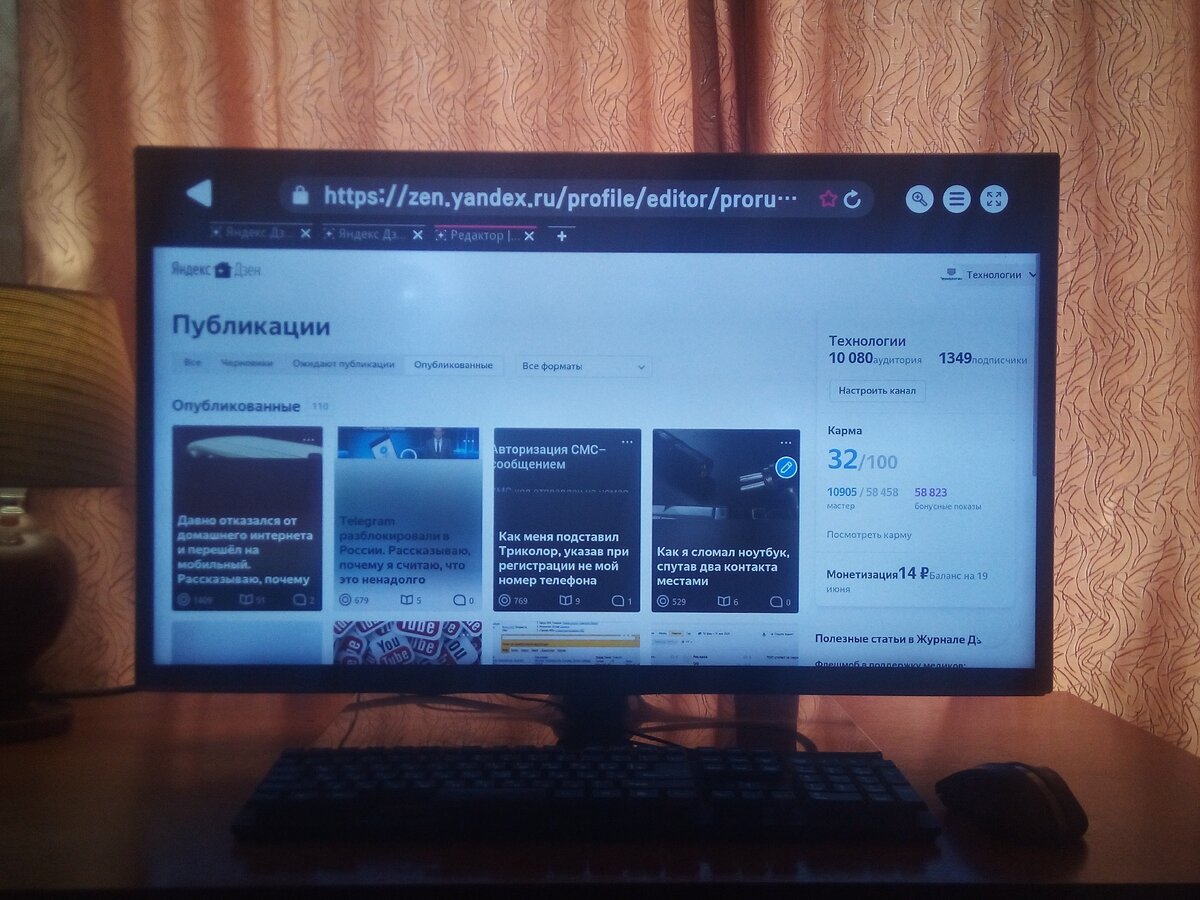Select the Все publications filter
Image resolution: width=1200 pixels, height=900 pixels.
click(x=191, y=365)
